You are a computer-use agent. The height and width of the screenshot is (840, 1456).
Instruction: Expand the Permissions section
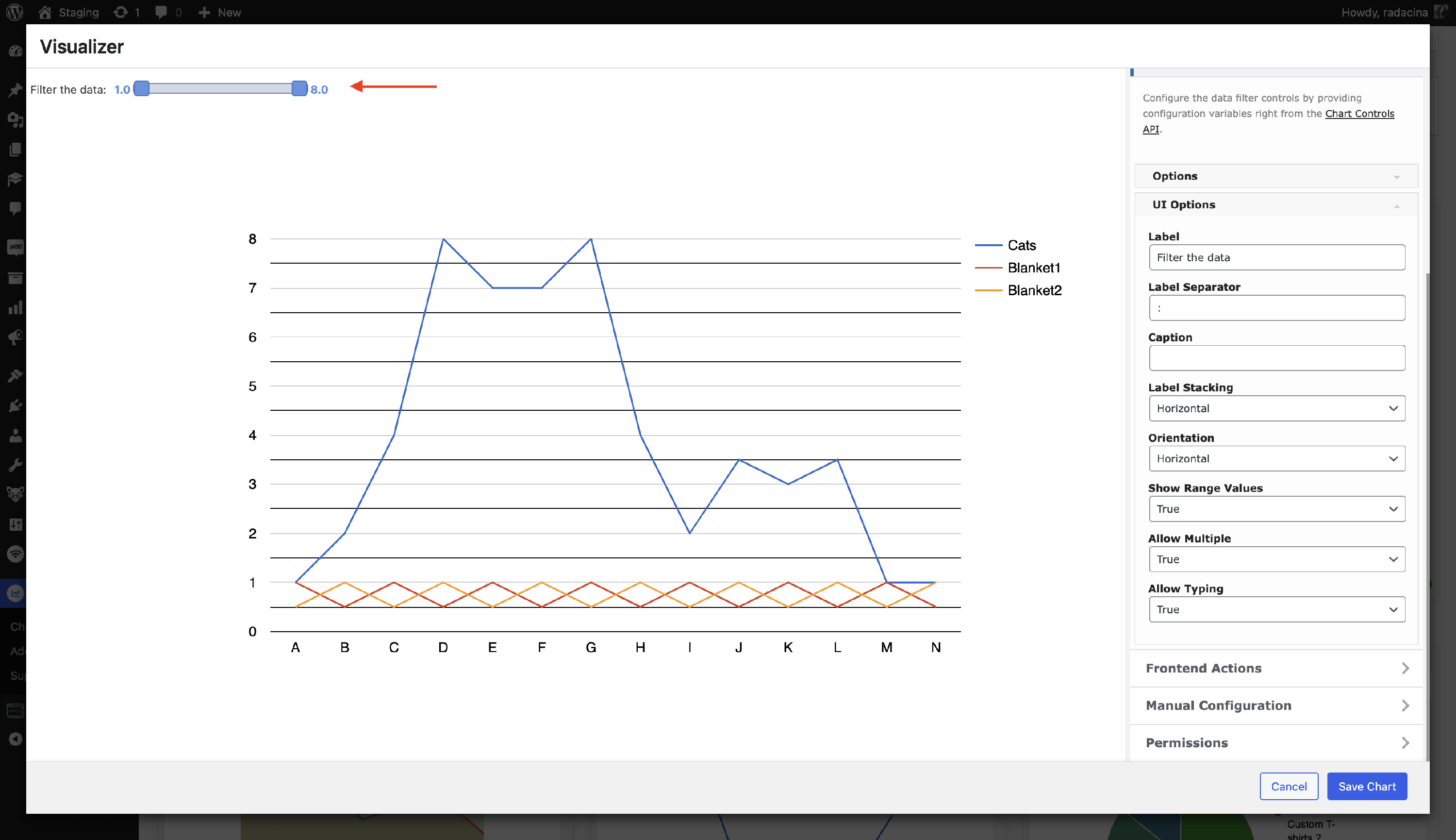[1276, 742]
